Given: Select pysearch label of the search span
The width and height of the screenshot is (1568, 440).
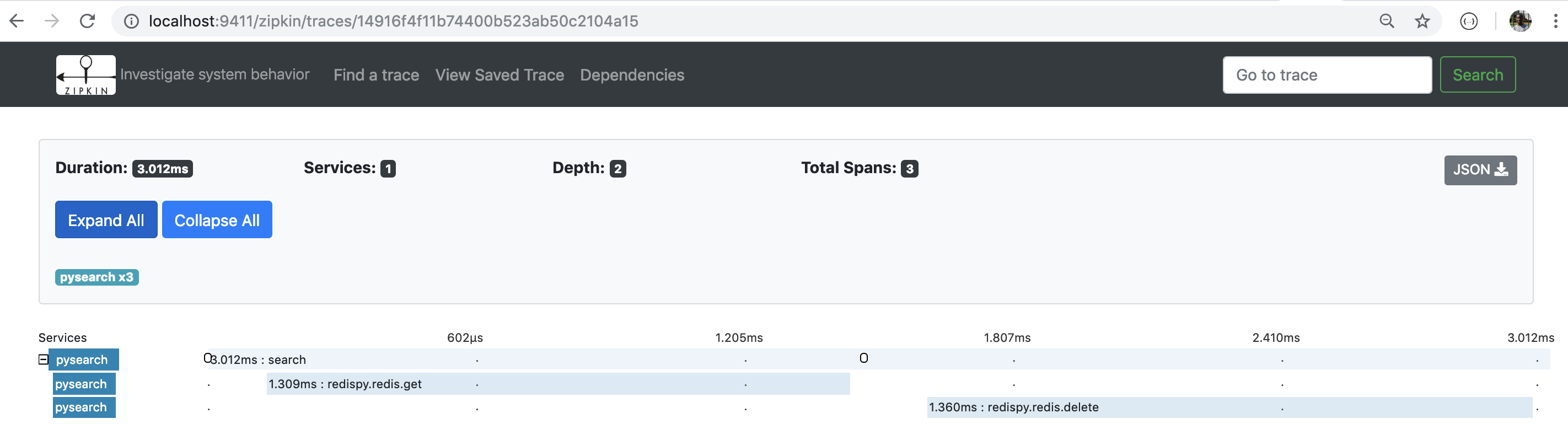Looking at the screenshot, I should (84, 359).
